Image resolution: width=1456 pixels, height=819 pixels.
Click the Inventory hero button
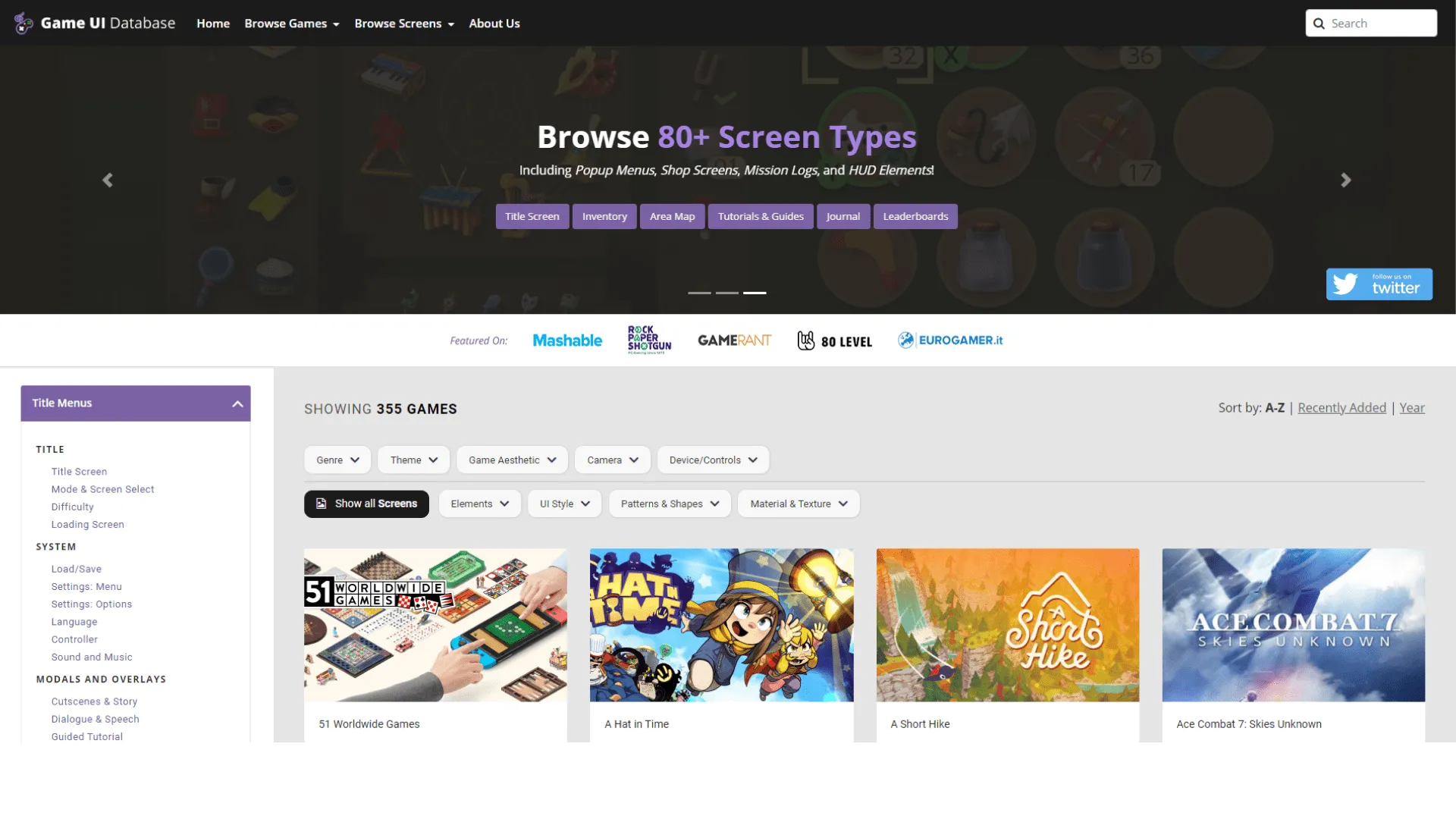click(x=604, y=216)
